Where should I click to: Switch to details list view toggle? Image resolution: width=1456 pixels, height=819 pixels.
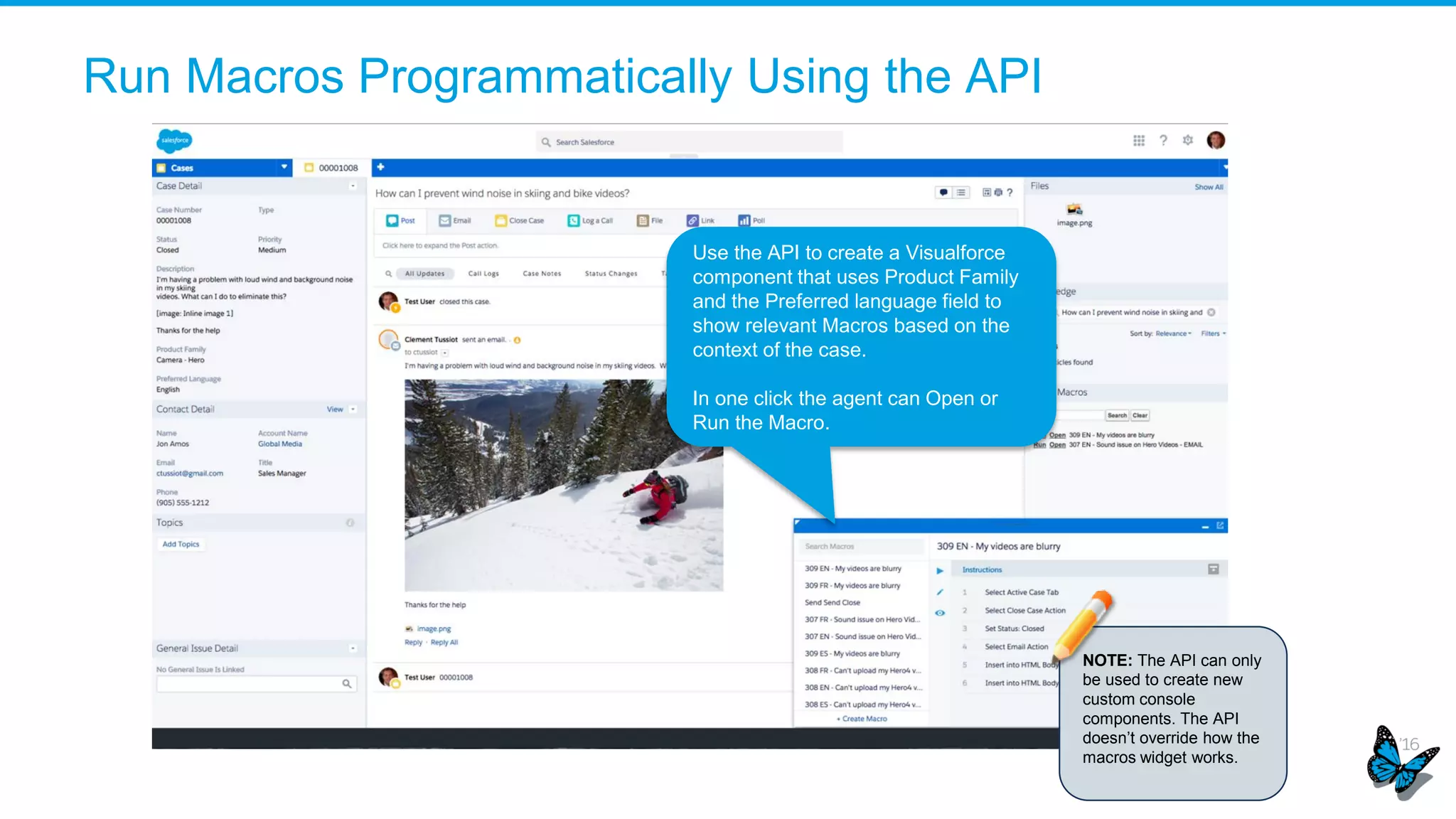point(961,193)
